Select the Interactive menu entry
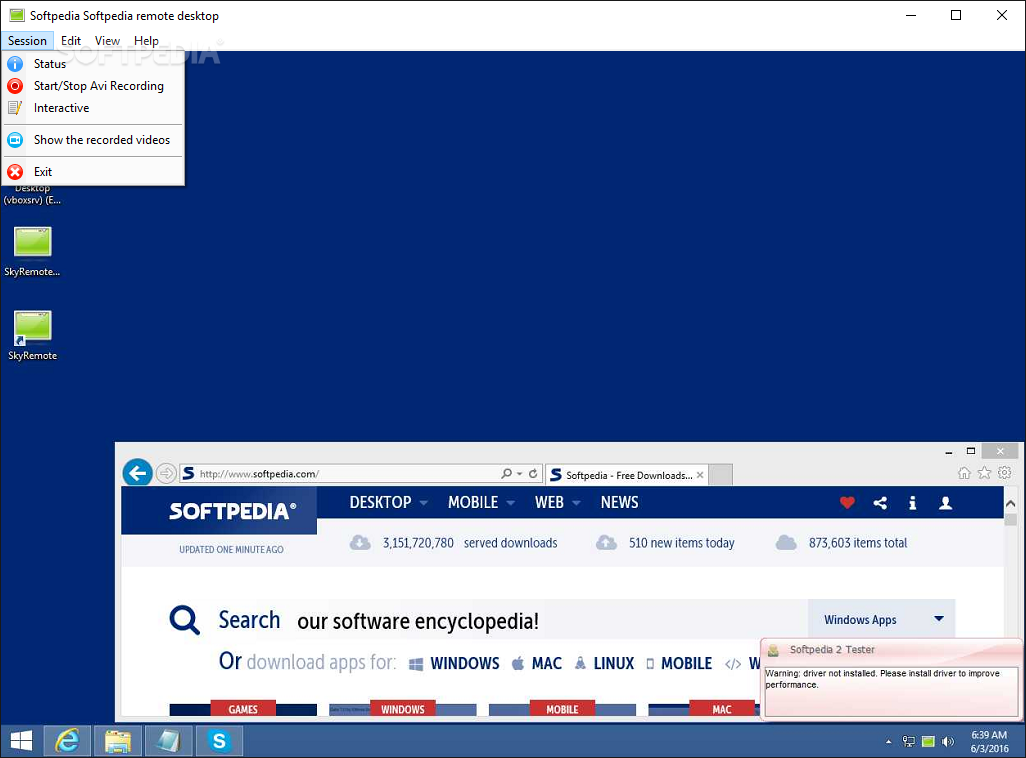 pos(93,108)
